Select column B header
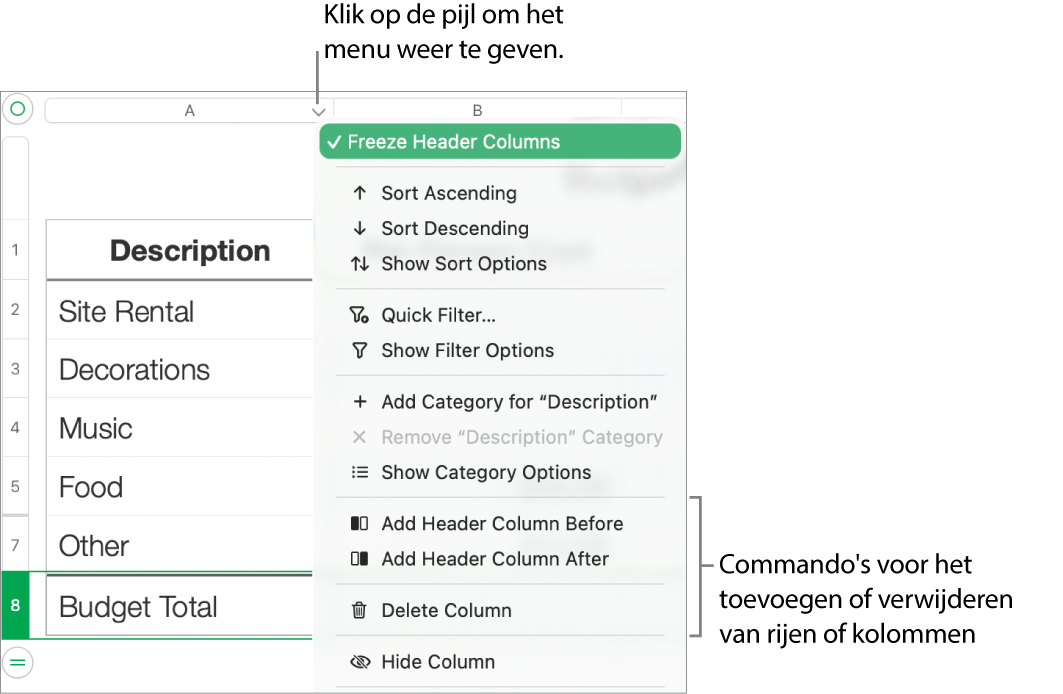The height and width of the screenshot is (694, 1063). point(477,110)
